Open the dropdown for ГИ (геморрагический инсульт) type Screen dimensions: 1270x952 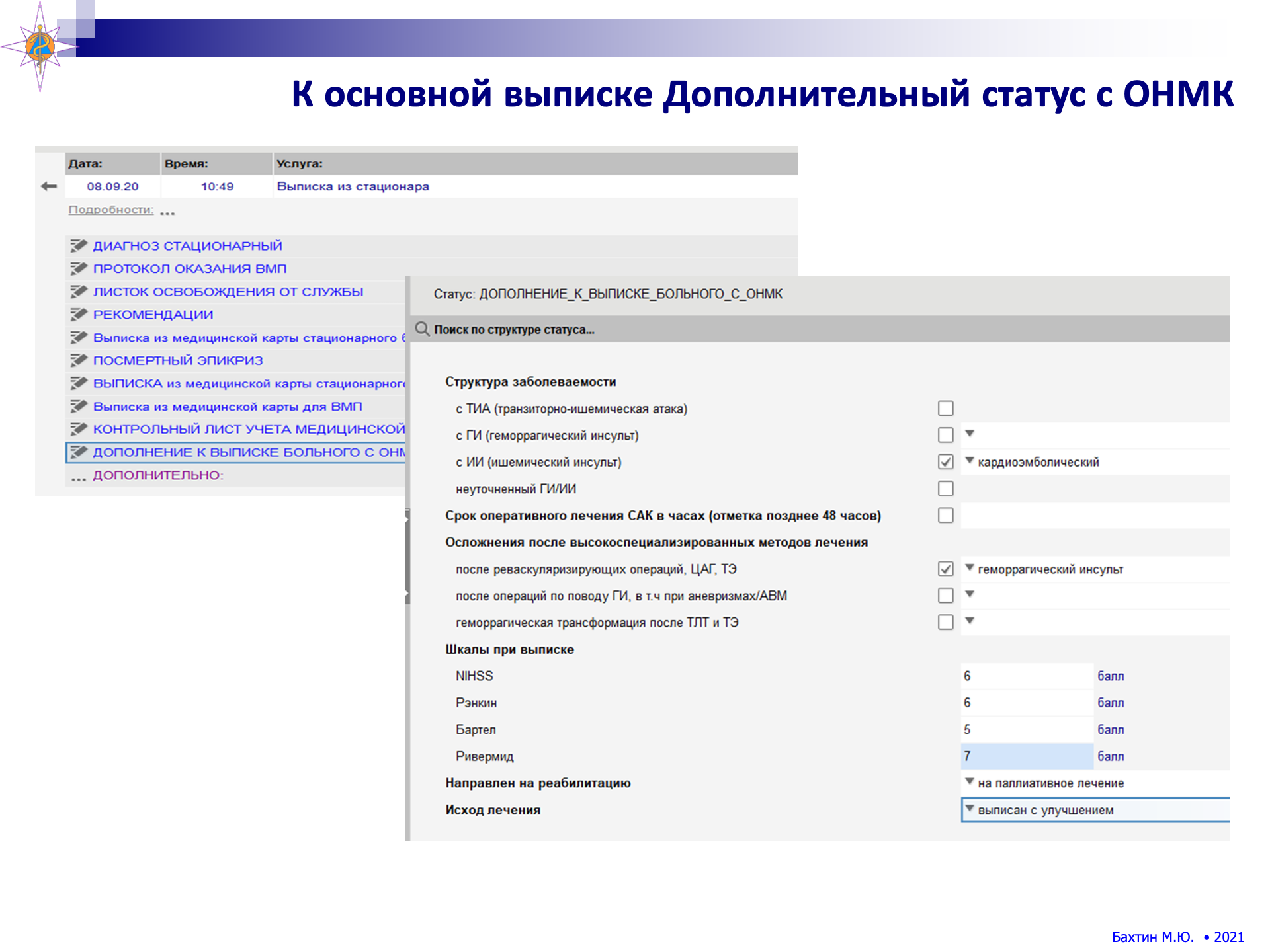pyautogui.click(x=970, y=434)
